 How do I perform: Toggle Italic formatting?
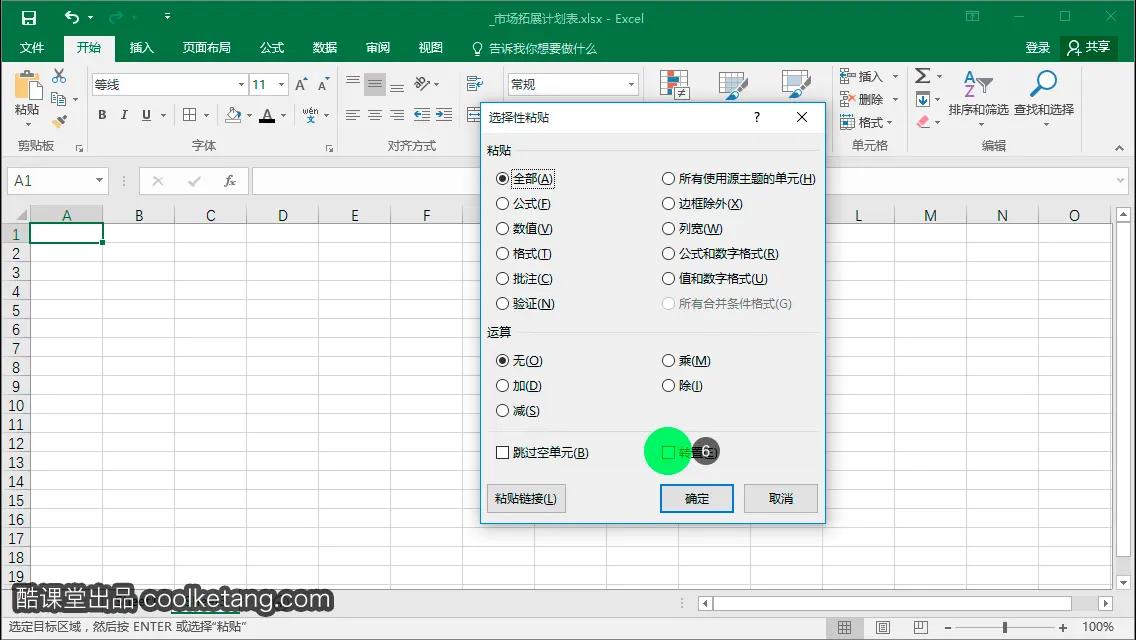pyautogui.click(x=124, y=115)
